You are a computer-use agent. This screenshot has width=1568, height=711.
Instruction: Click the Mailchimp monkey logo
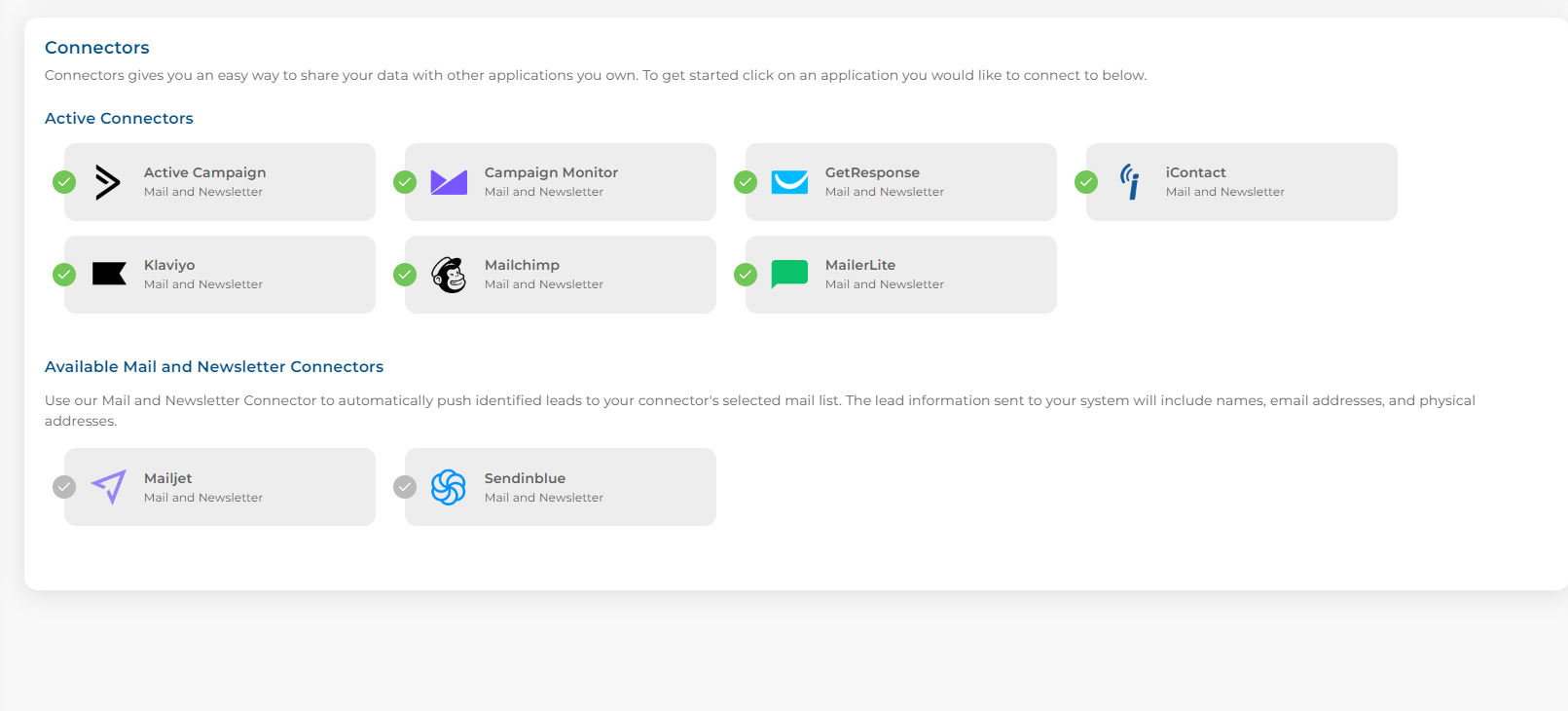[x=449, y=275]
